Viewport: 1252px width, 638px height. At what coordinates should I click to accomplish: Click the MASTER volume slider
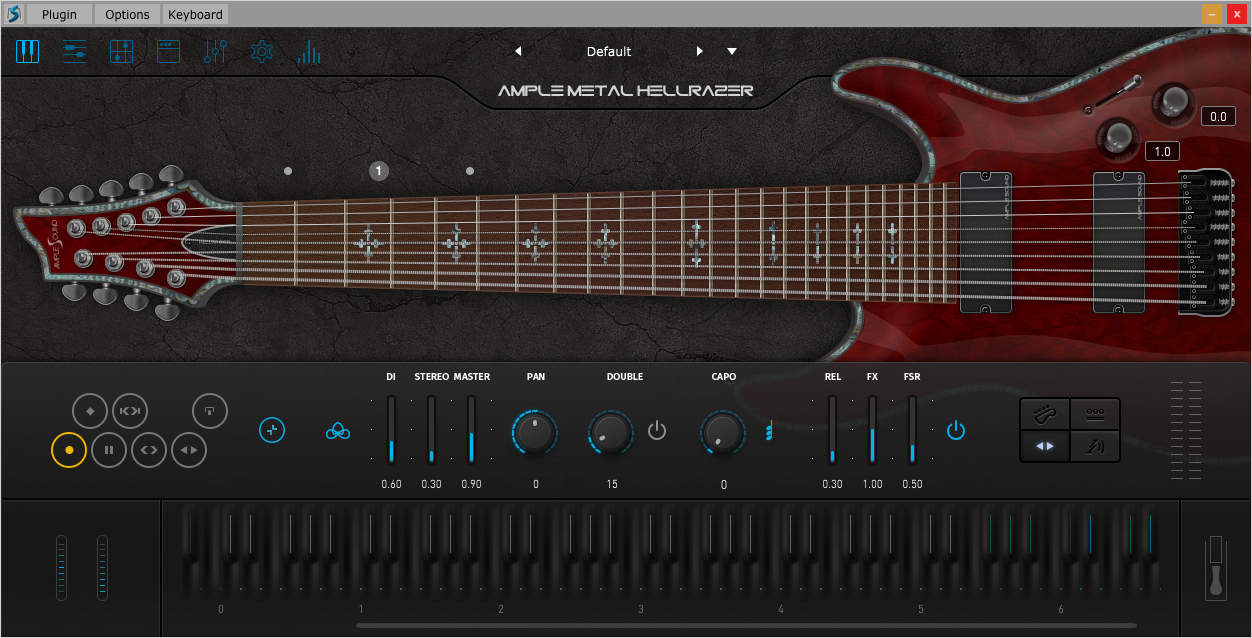[471, 429]
